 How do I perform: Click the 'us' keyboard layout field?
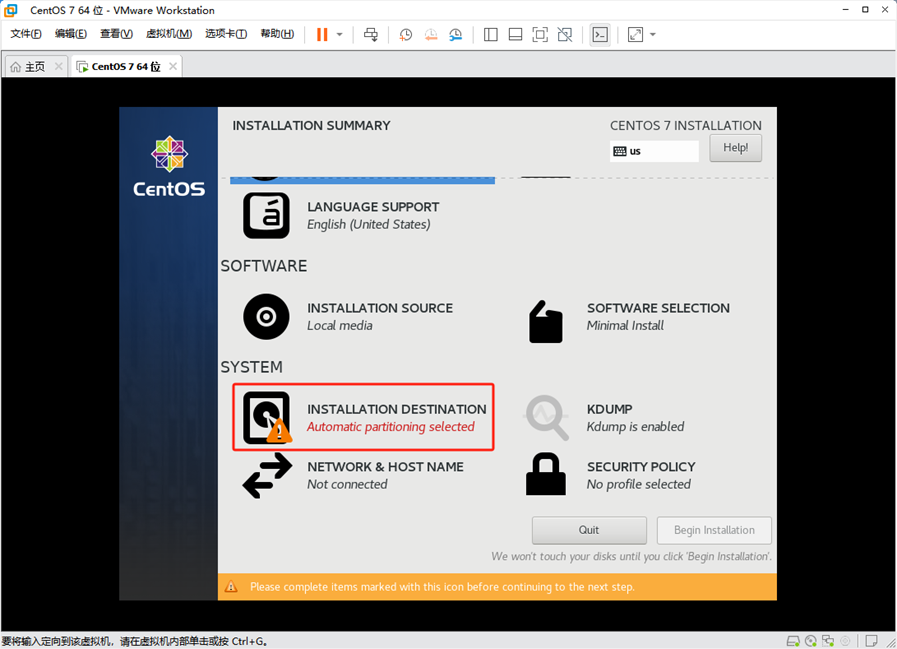click(654, 151)
